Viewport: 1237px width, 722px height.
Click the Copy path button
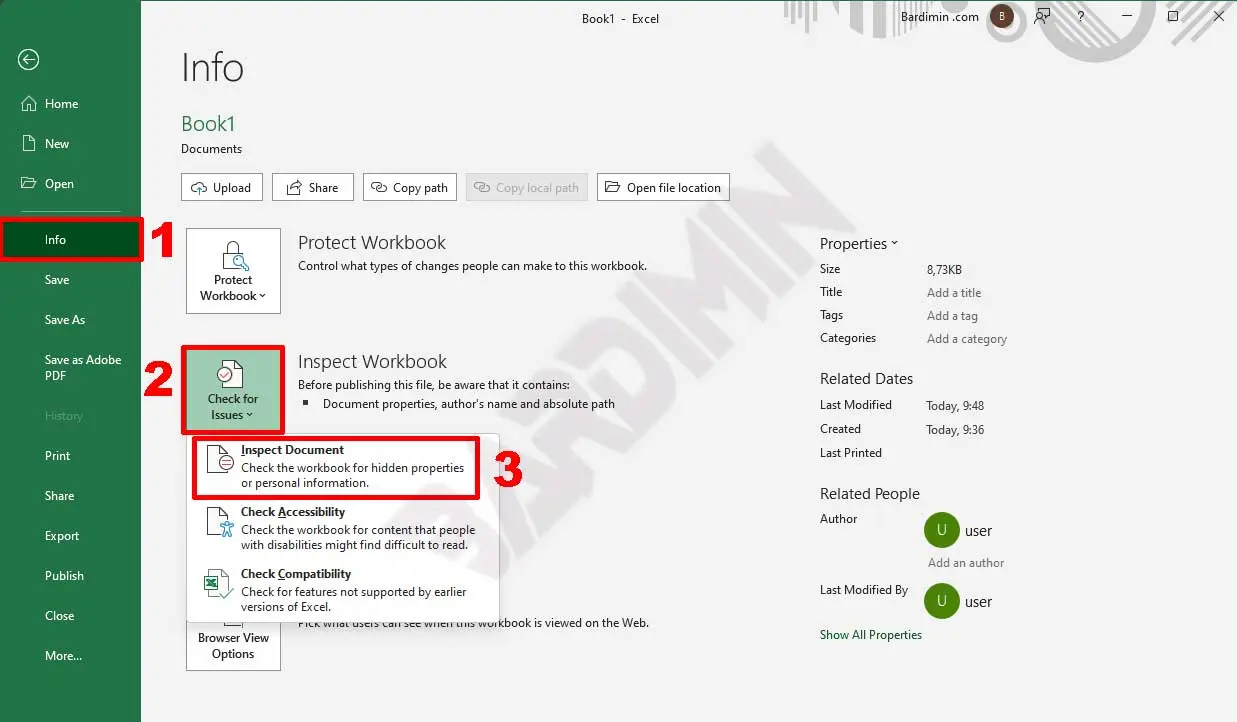pos(410,187)
